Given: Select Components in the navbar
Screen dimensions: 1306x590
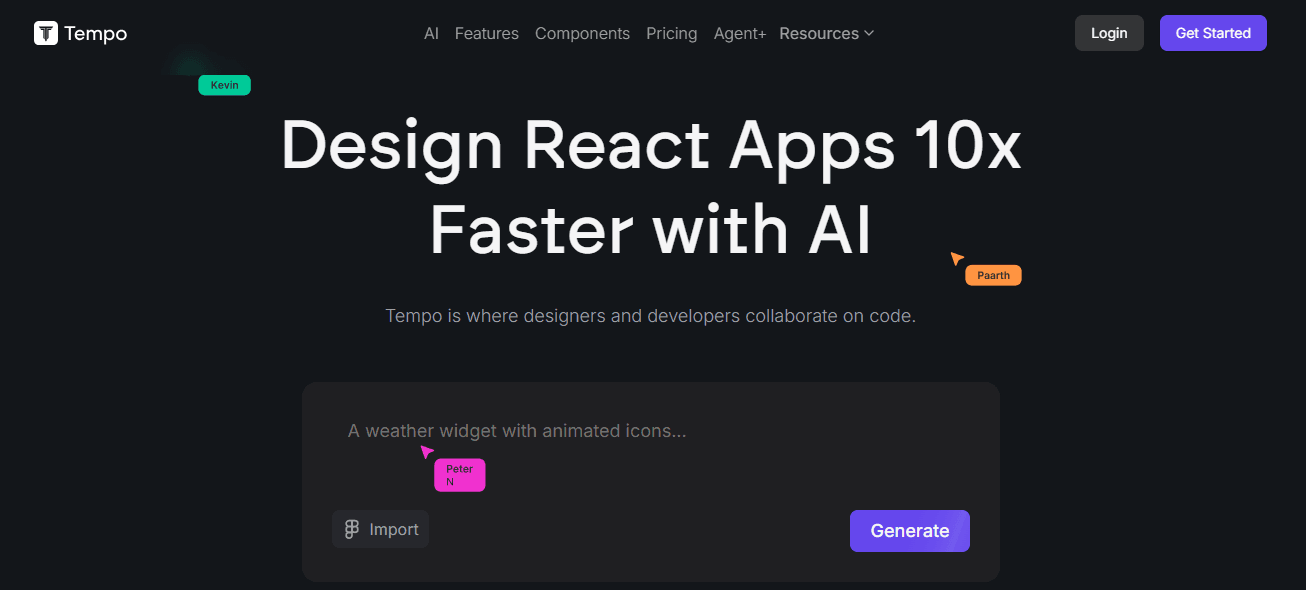Looking at the screenshot, I should pos(582,33).
